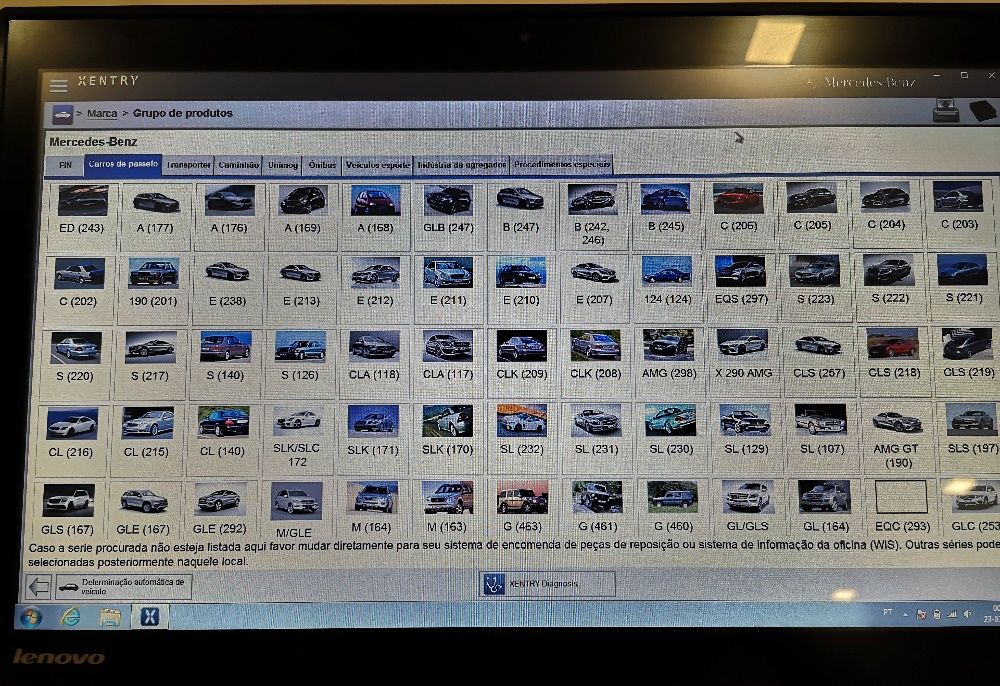The width and height of the screenshot is (1000, 686).
Task: Select the E (210) model tile
Action: click(x=521, y=288)
